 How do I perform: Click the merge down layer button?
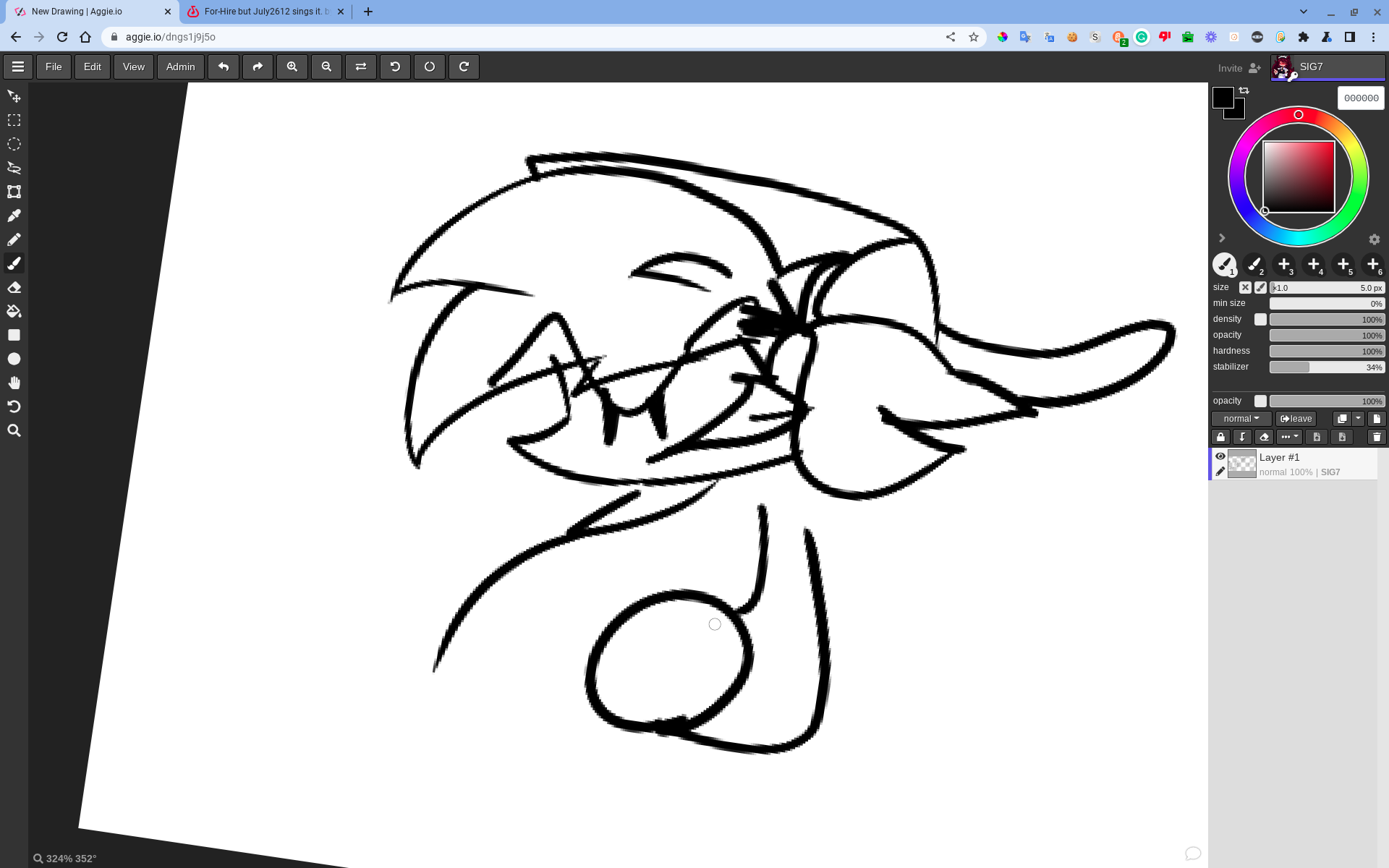tap(1242, 437)
